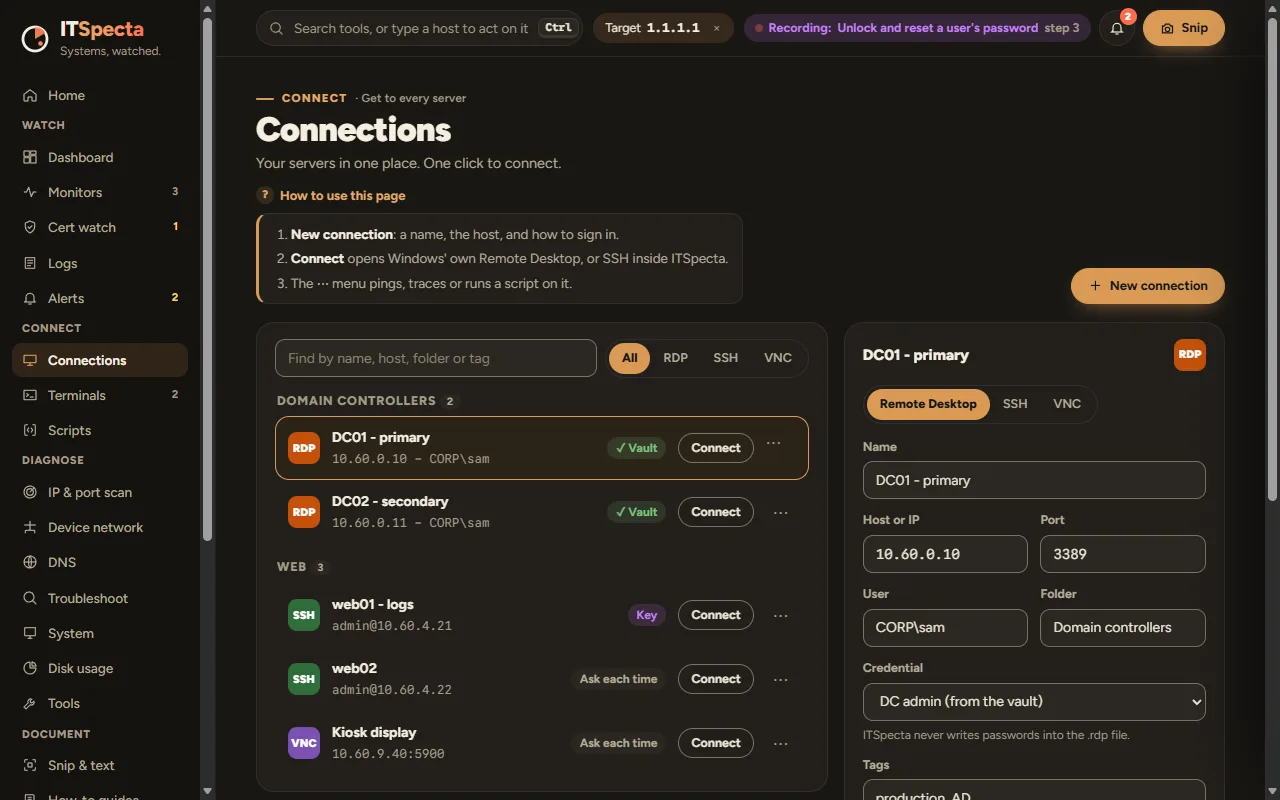The height and width of the screenshot is (800, 1280).
Task: Filter connections to VNC only
Action: point(778,358)
